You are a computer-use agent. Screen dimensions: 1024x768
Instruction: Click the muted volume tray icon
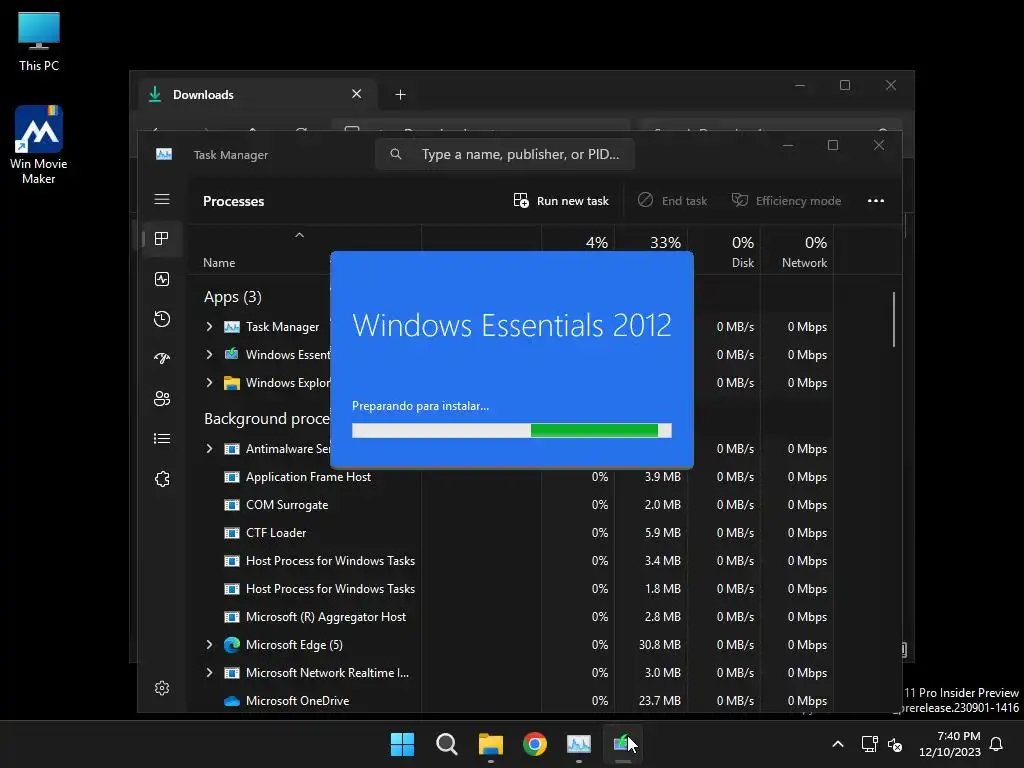895,744
